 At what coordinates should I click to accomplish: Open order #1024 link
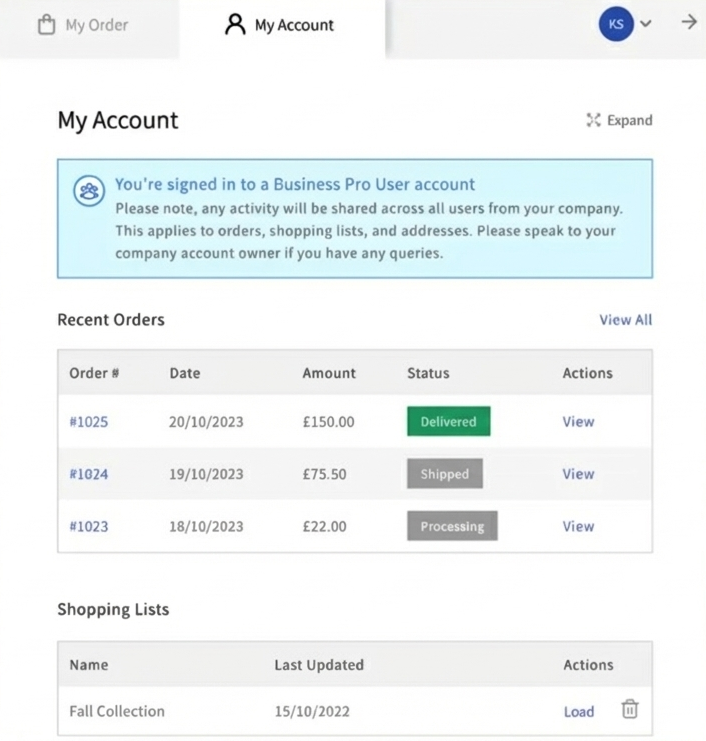[x=89, y=474]
